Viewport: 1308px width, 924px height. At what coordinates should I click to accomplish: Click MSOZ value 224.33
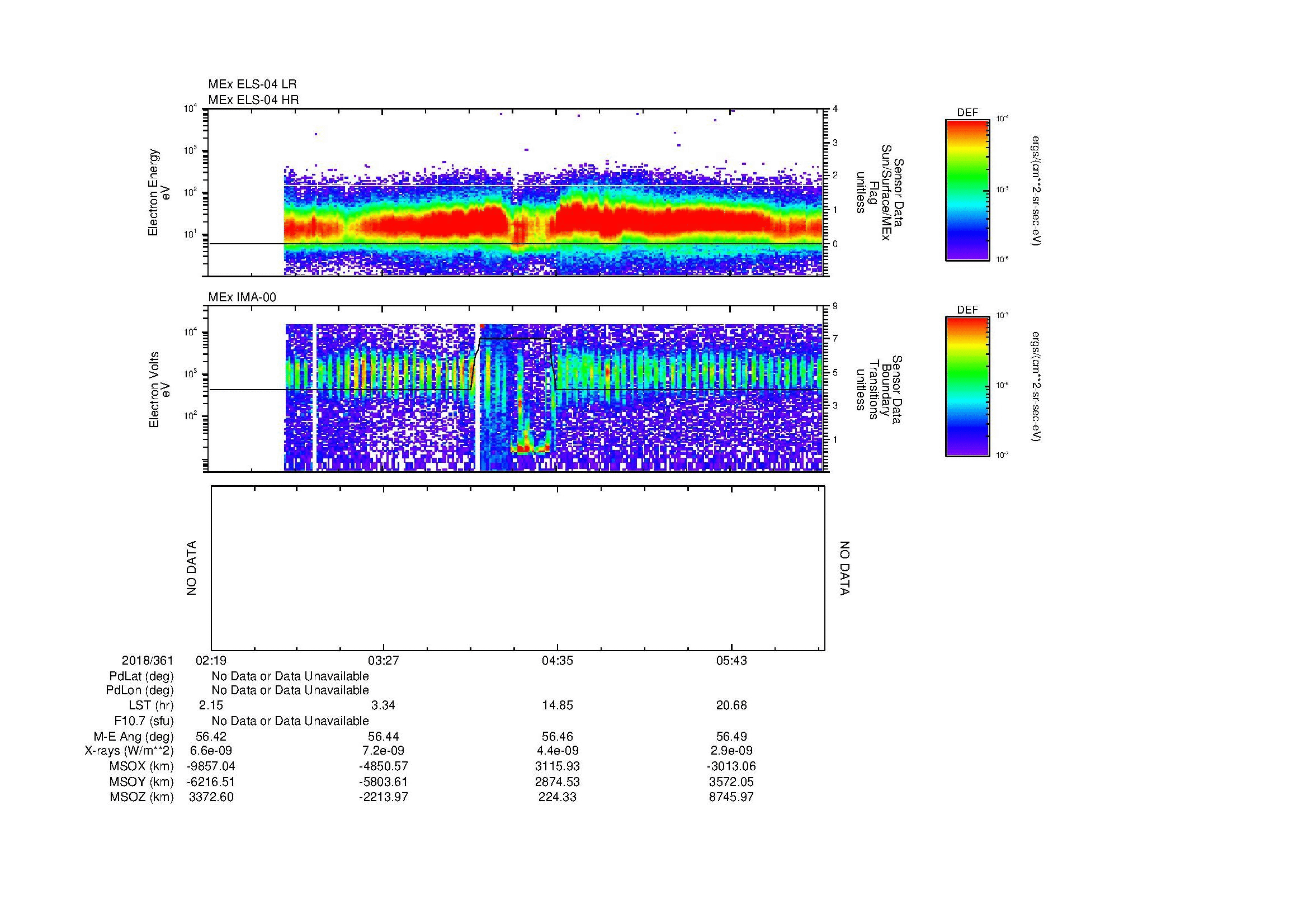pos(558,797)
